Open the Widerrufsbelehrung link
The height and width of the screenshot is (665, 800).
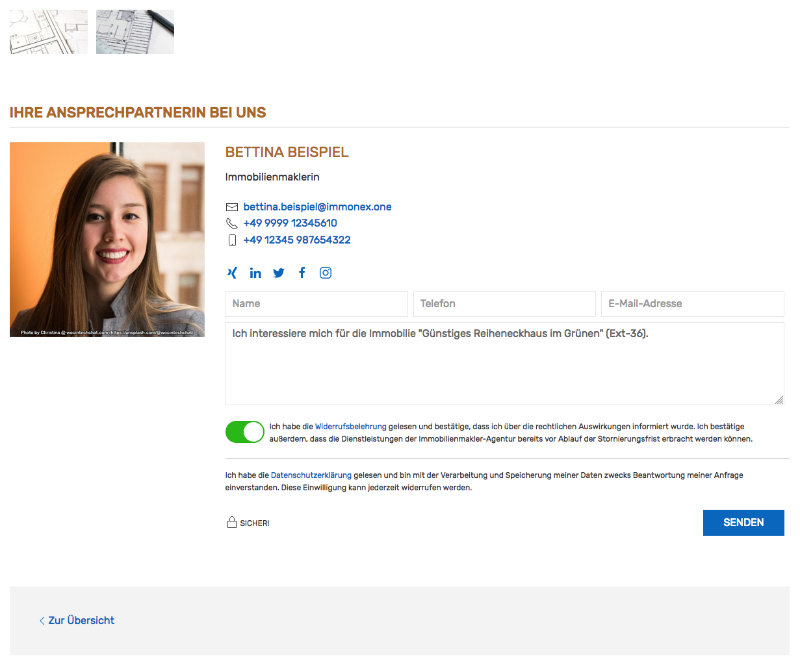[351, 426]
